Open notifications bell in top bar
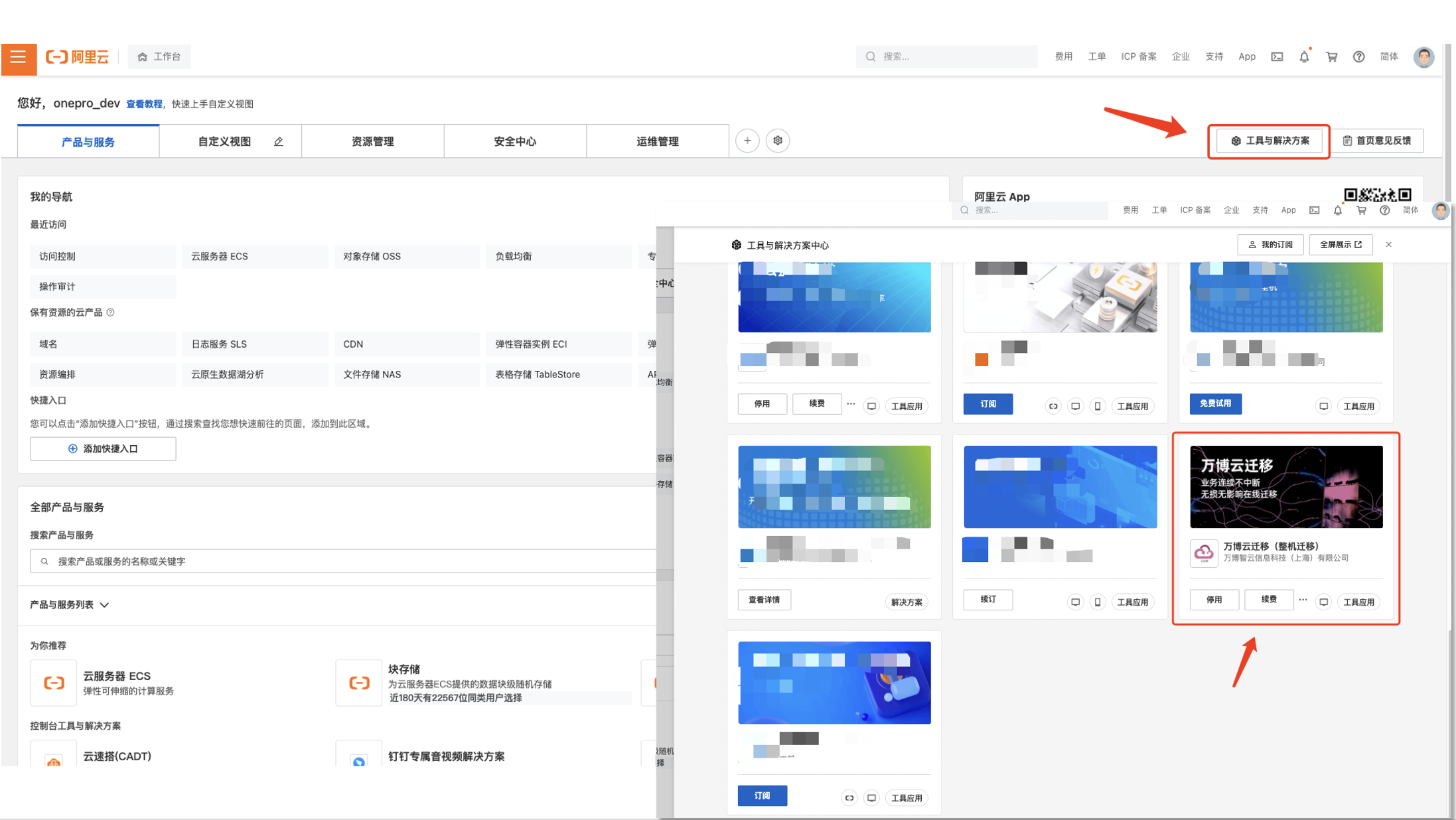Image resolution: width=1456 pixels, height=820 pixels. pyautogui.click(x=1304, y=57)
